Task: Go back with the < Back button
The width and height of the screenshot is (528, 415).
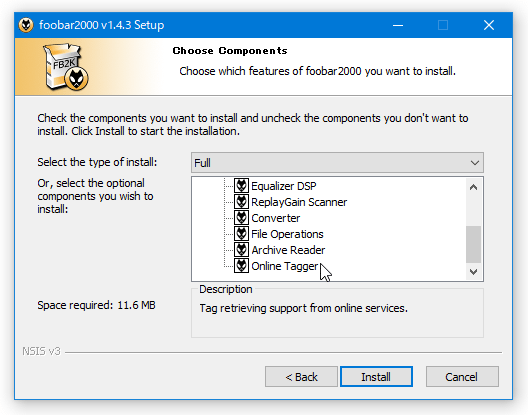Action: point(301,377)
